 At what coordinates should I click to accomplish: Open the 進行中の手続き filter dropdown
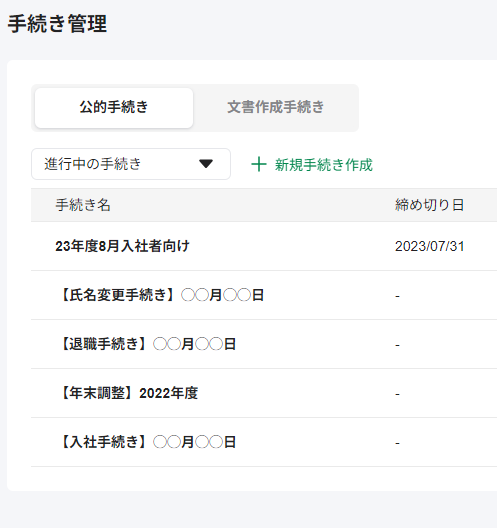[131, 164]
